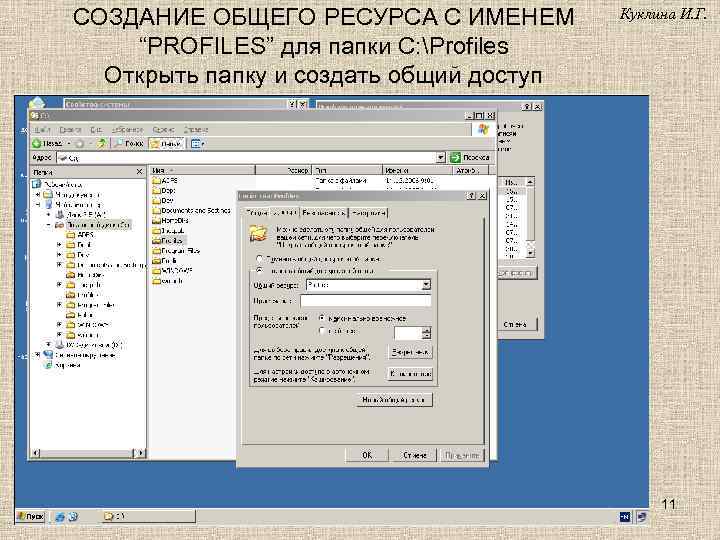
Task: Select DVD drive (D:) in Folders tree
Action: [x=89, y=344]
